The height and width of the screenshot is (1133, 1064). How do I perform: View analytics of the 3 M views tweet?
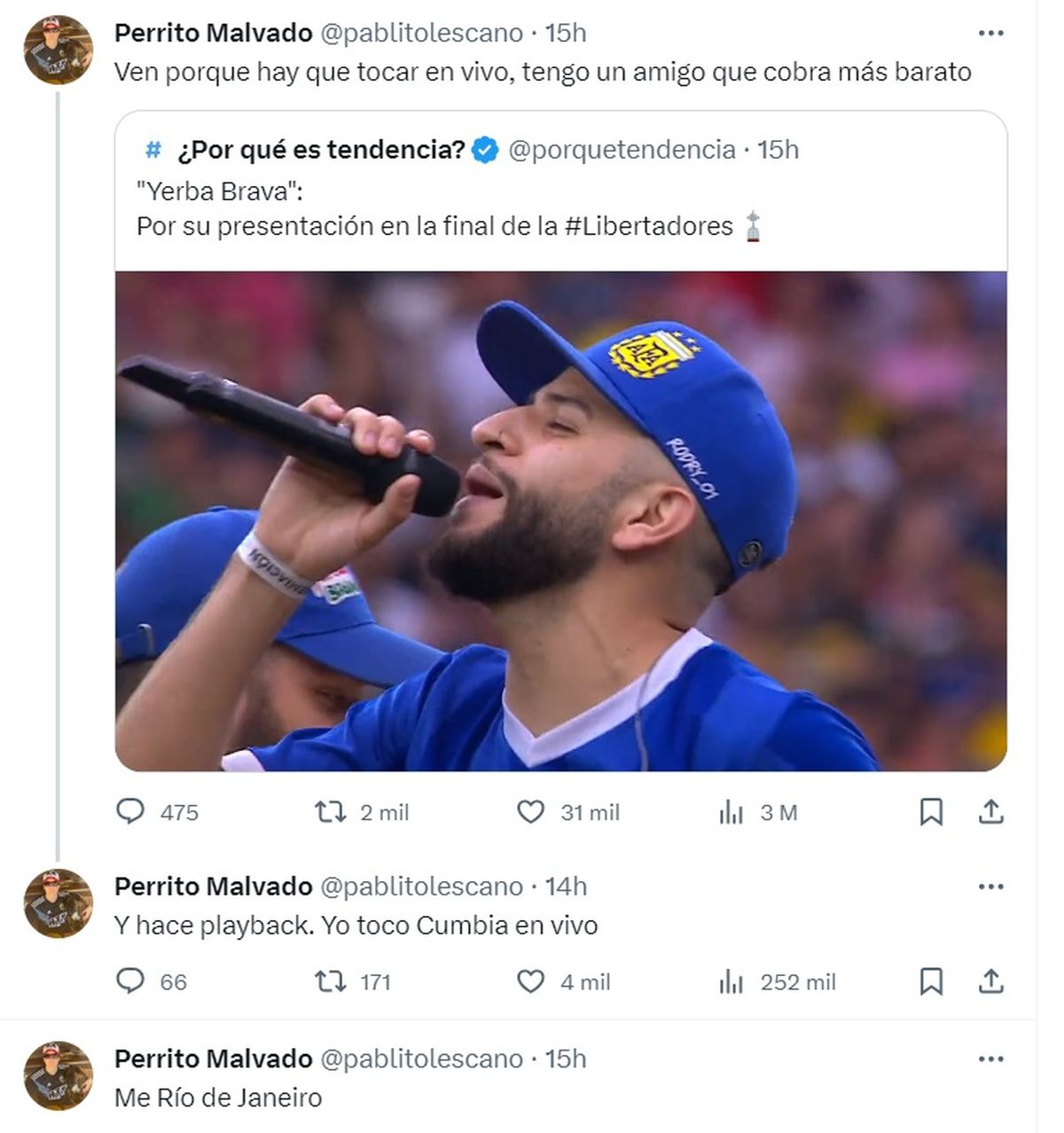tap(731, 811)
